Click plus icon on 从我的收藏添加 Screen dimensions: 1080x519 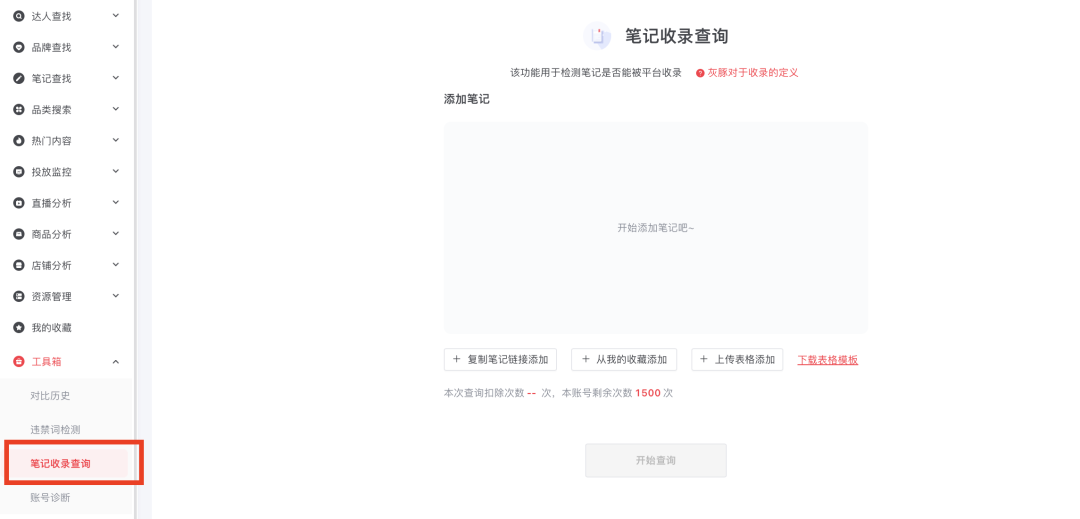(585, 359)
